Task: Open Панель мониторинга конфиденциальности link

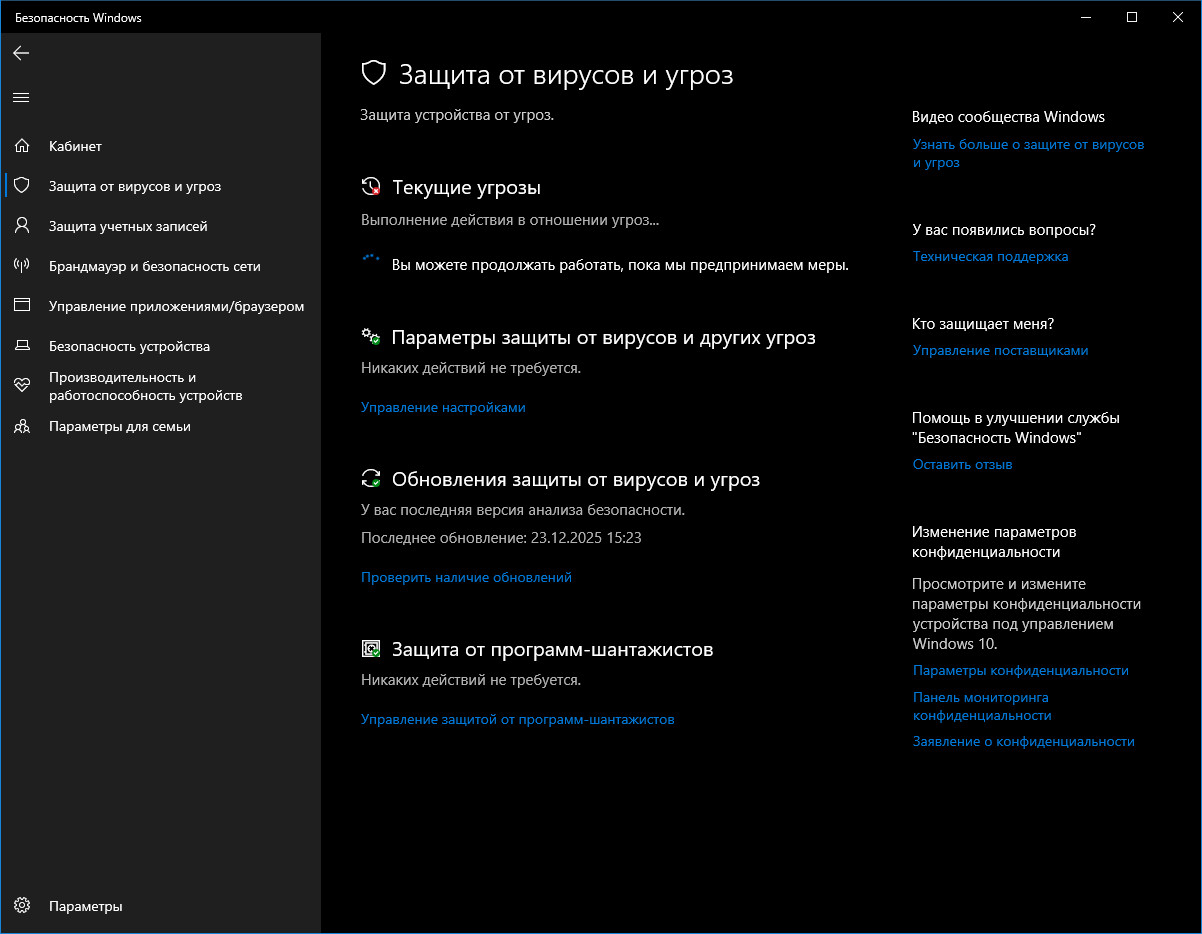Action: [x=982, y=706]
